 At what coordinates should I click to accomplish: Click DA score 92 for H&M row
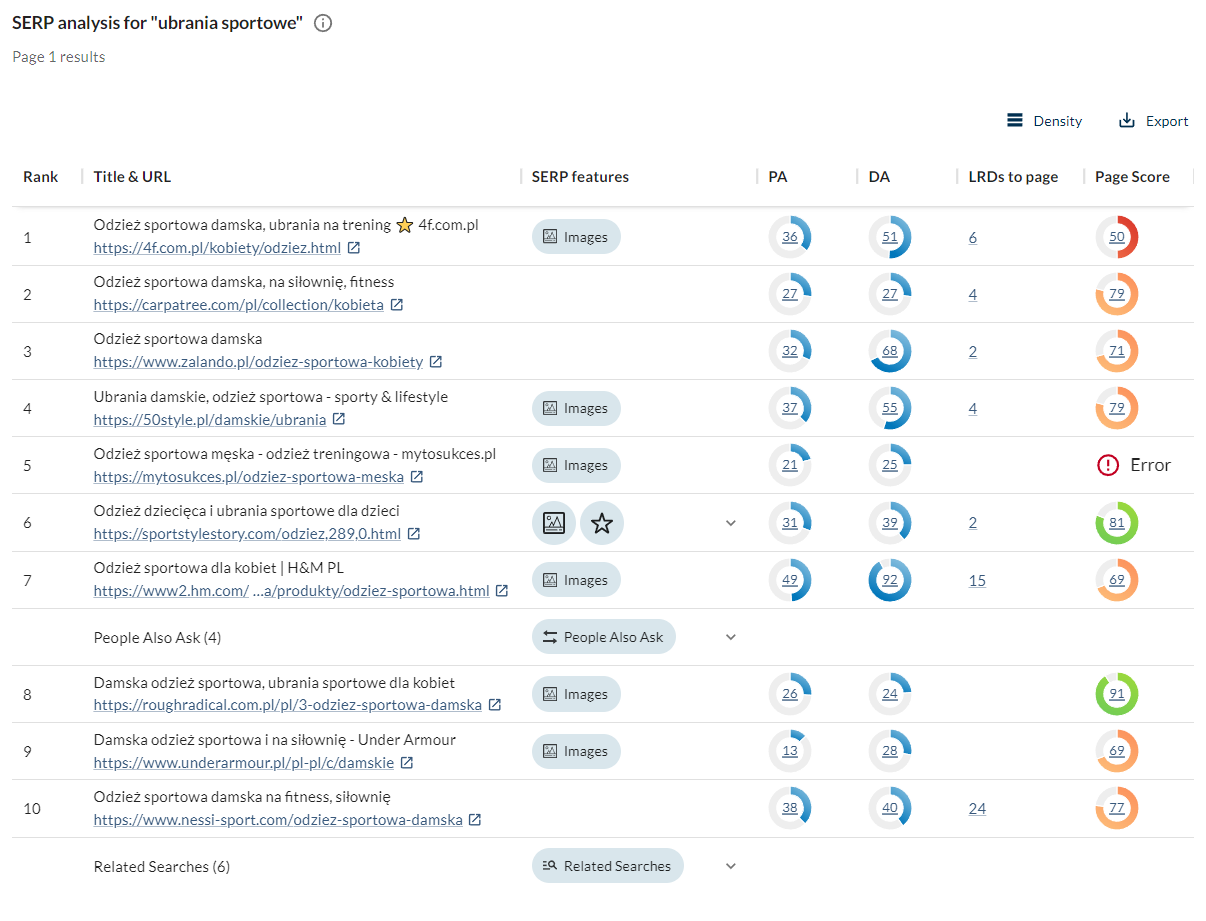tap(890, 580)
